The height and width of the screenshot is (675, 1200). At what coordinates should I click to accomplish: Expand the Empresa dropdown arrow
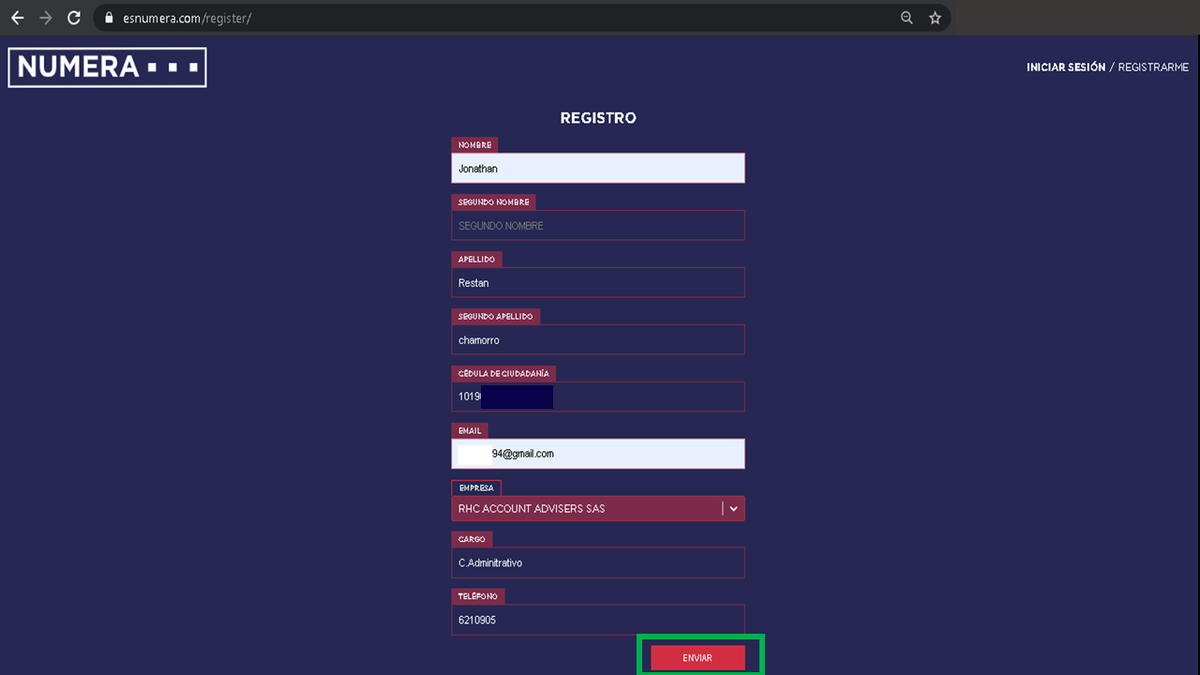pos(734,509)
